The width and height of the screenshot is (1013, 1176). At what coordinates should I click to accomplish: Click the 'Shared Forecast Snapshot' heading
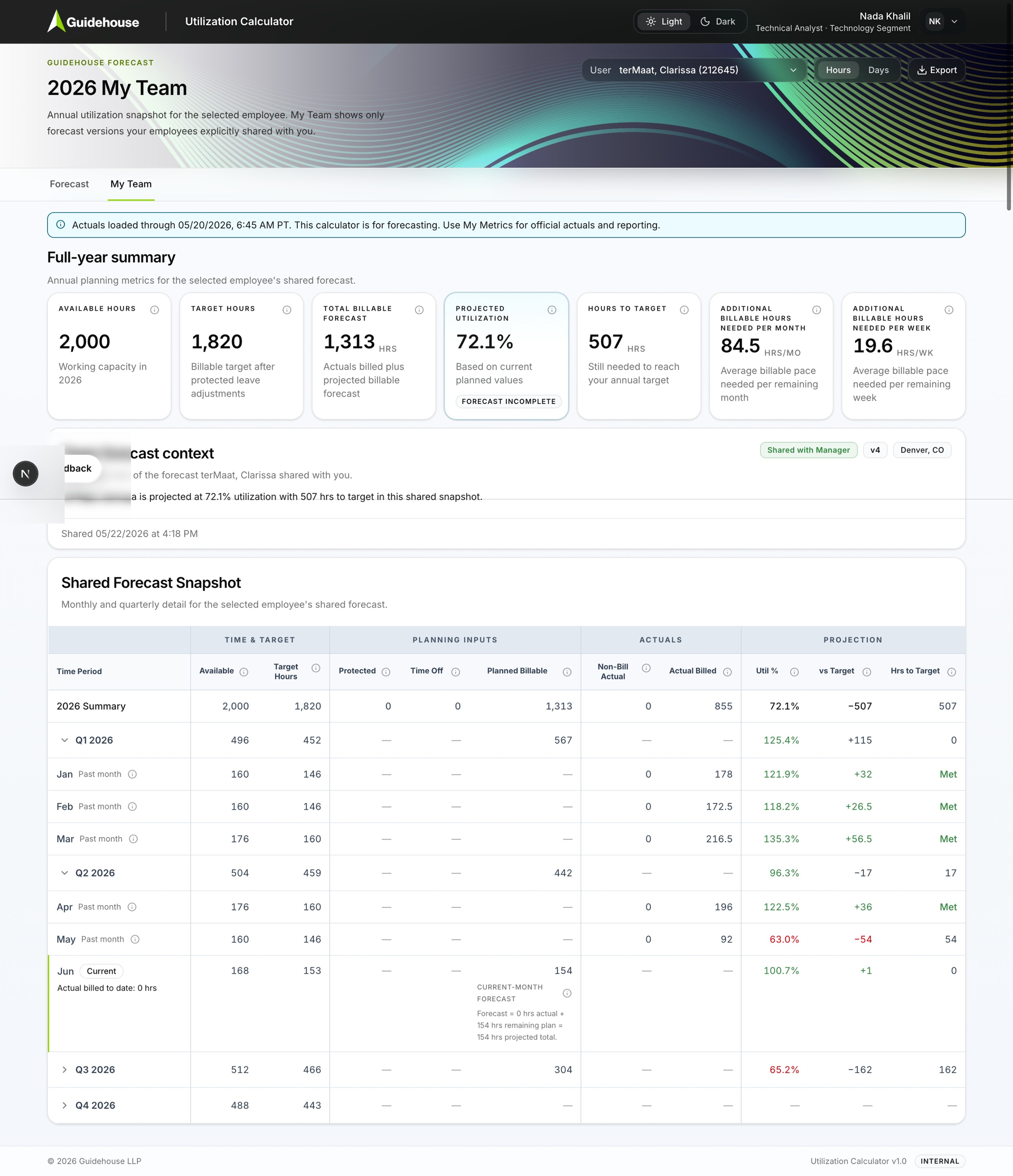pos(151,583)
